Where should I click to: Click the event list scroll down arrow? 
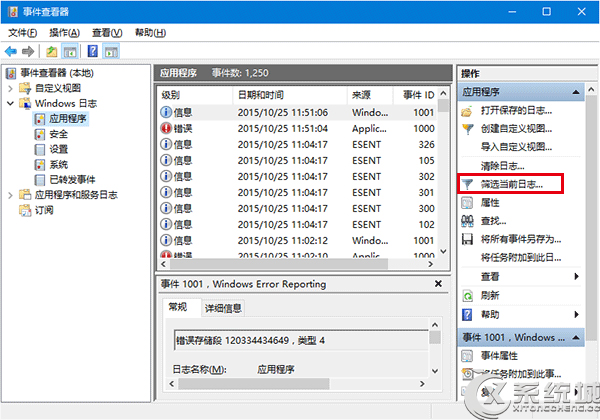(x=443, y=252)
